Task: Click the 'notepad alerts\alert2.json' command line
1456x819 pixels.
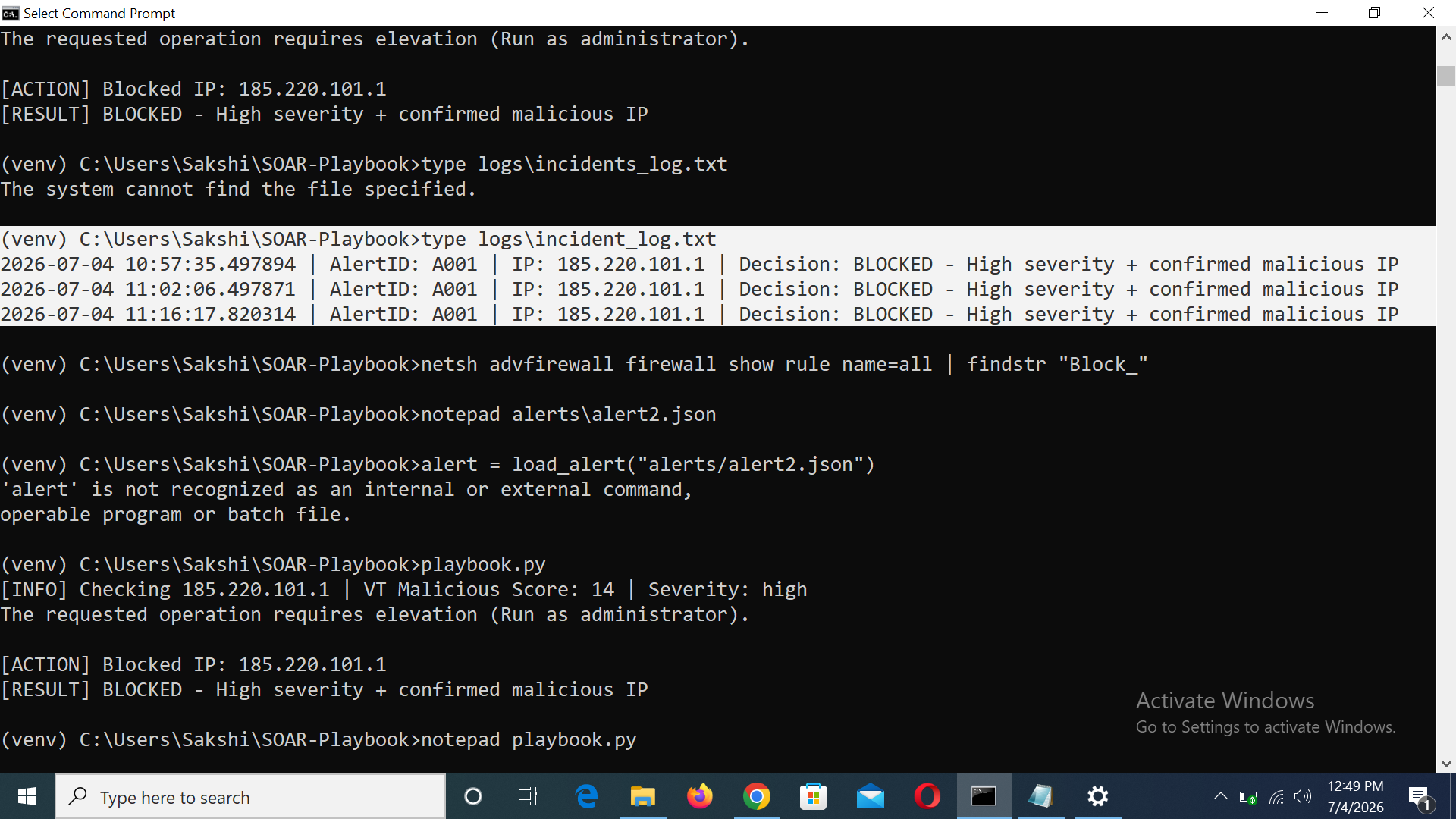Action: [359, 414]
